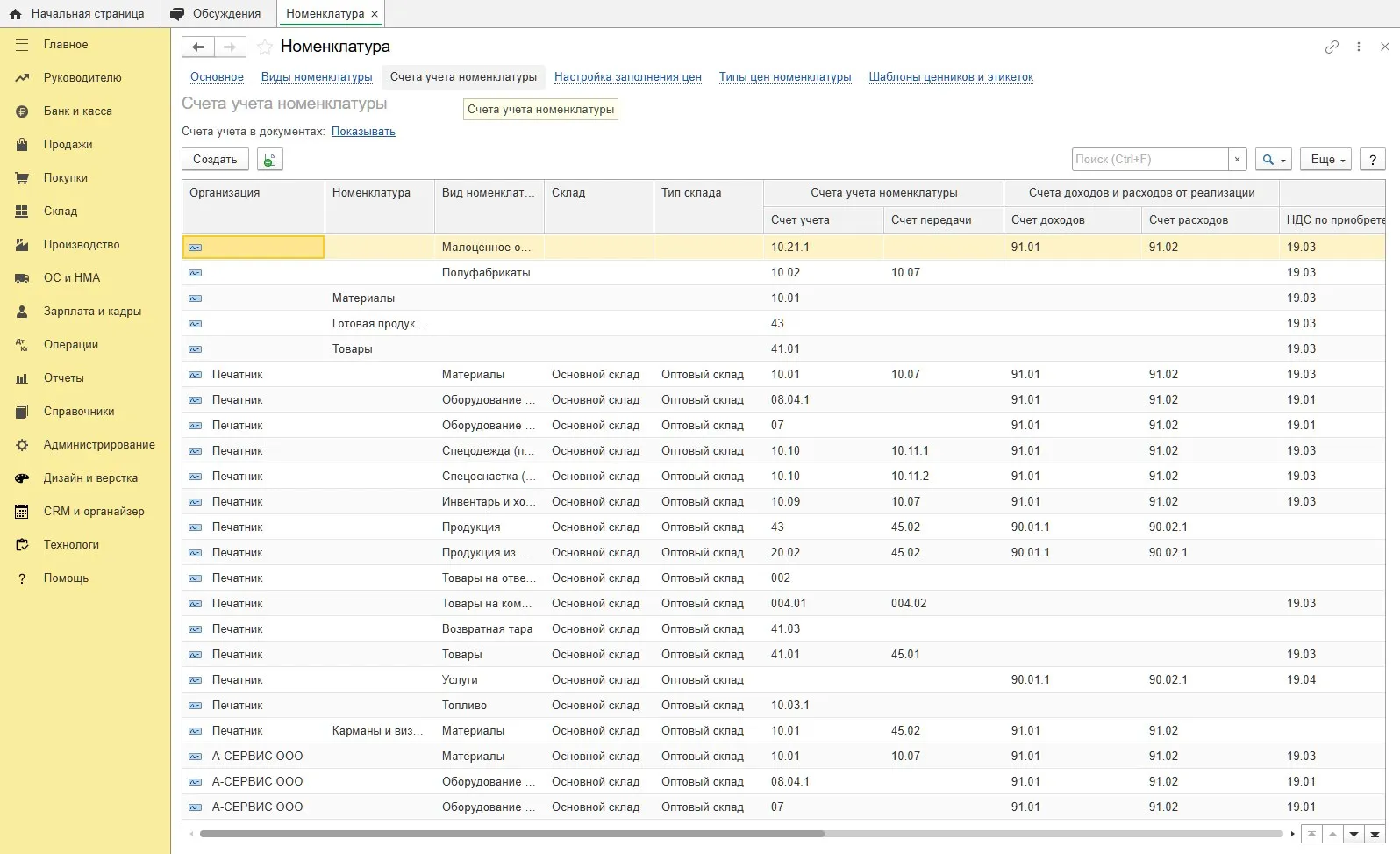
Task: Jump to the first table row button
Action: [x=1311, y=834]
